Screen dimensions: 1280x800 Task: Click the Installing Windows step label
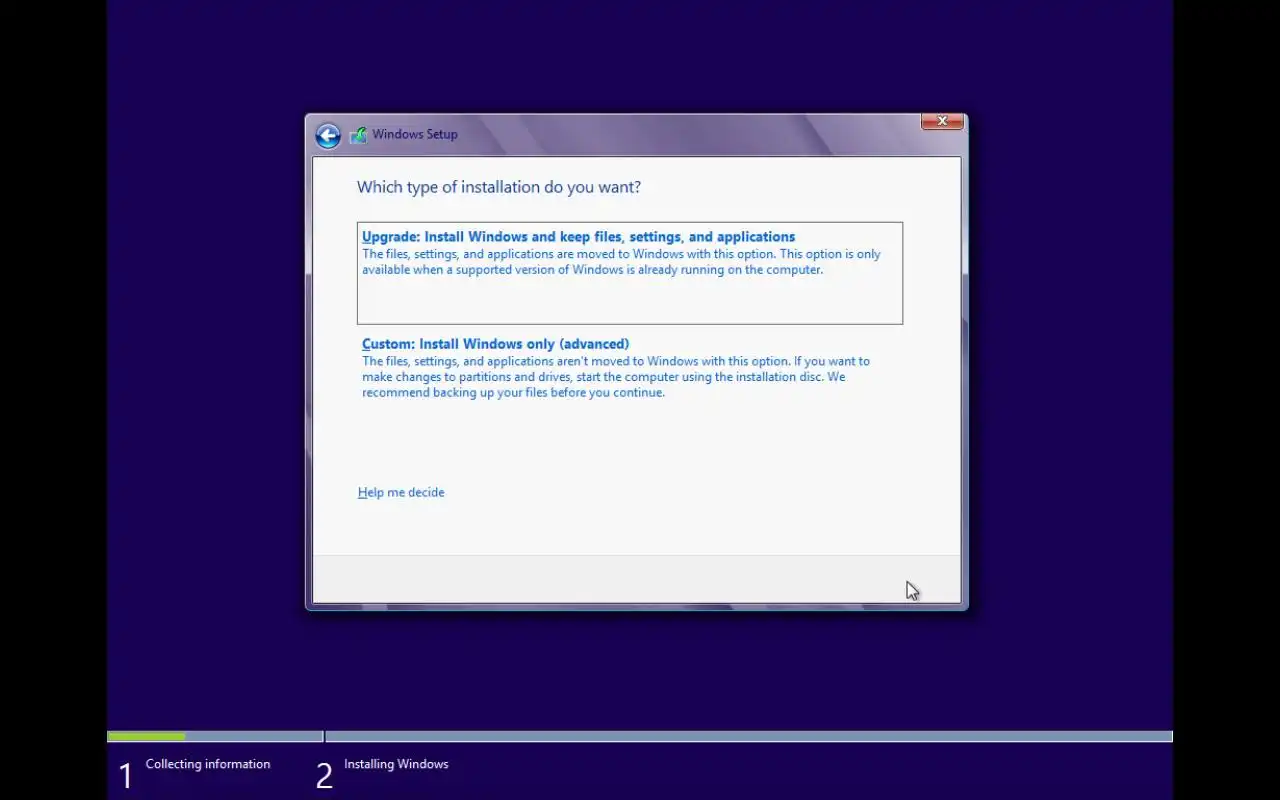coord(396,764)
